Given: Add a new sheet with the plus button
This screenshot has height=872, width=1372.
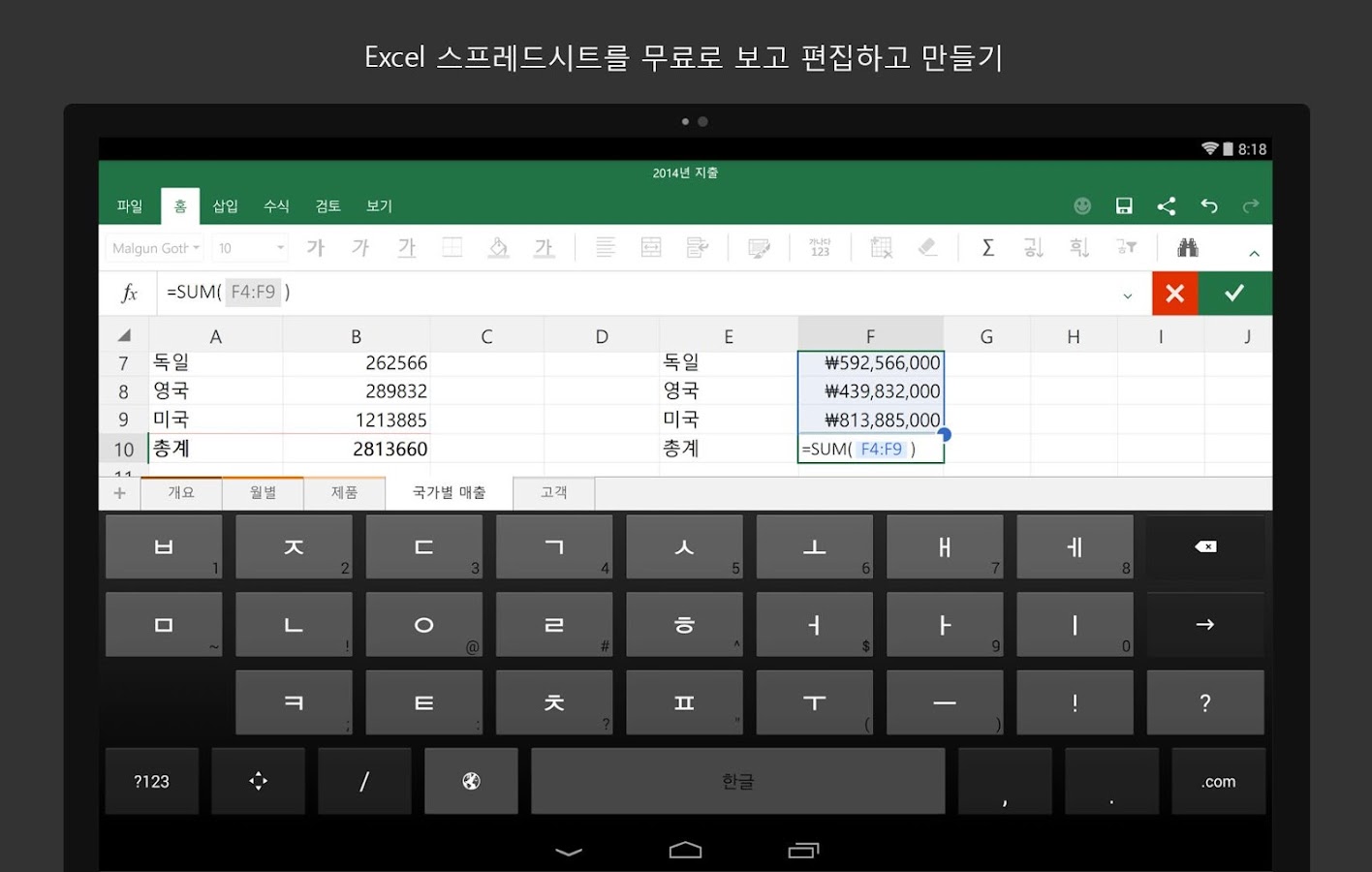Looking at the screenshot, I should [119, 492].
